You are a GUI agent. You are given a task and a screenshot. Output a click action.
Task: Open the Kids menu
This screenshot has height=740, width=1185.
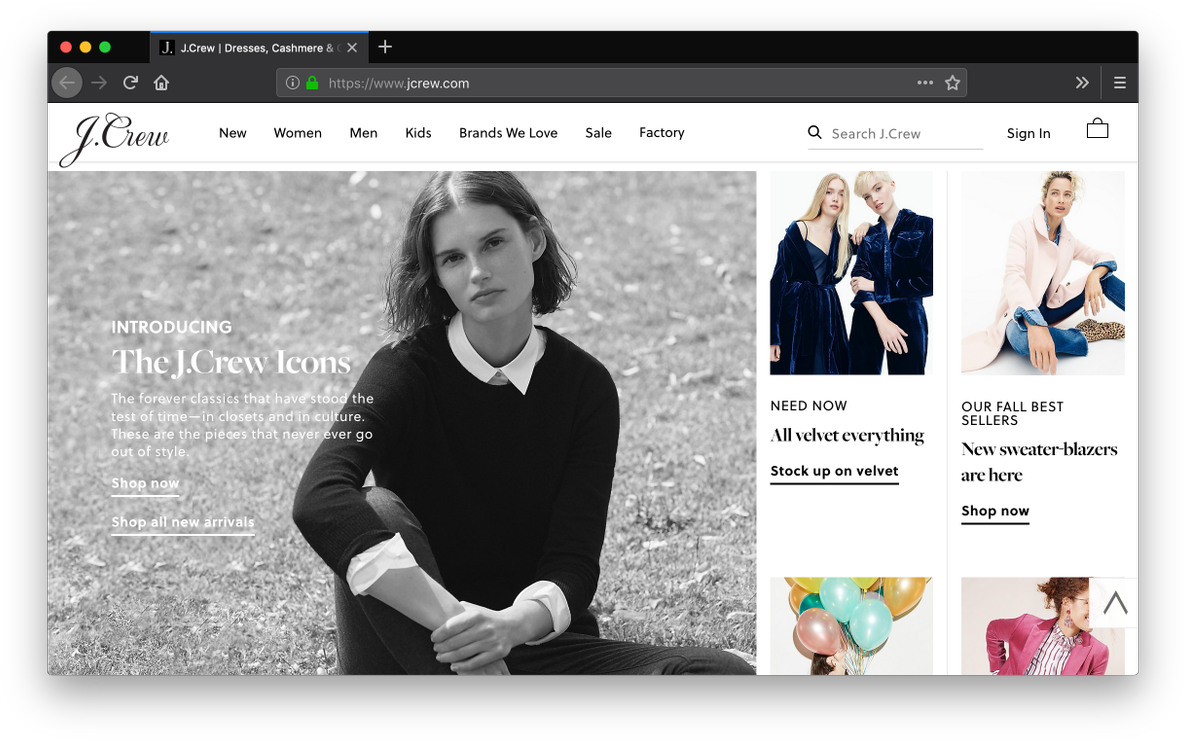418,133
